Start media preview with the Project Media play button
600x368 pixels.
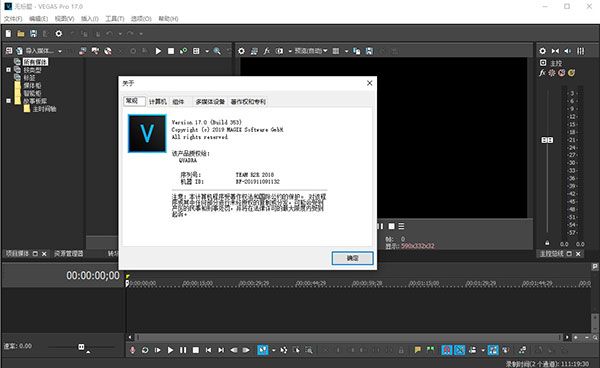[x=158, y=51]
